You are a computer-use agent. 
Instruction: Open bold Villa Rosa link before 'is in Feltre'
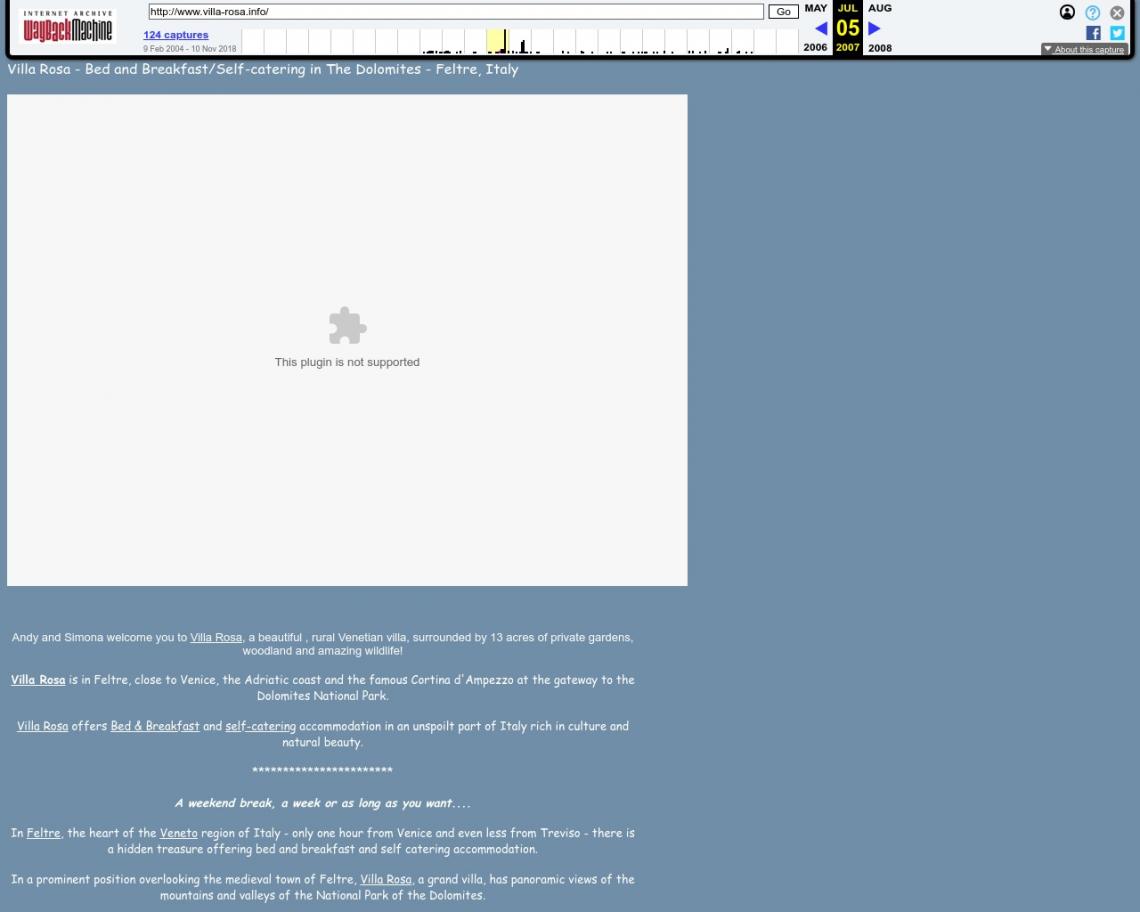click(38, 679)
